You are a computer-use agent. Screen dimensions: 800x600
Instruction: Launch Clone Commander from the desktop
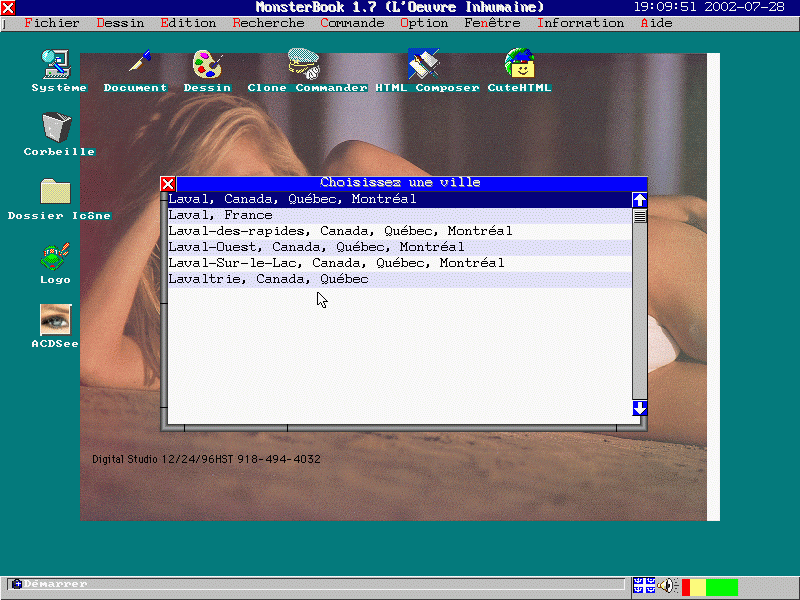[305, 65]
